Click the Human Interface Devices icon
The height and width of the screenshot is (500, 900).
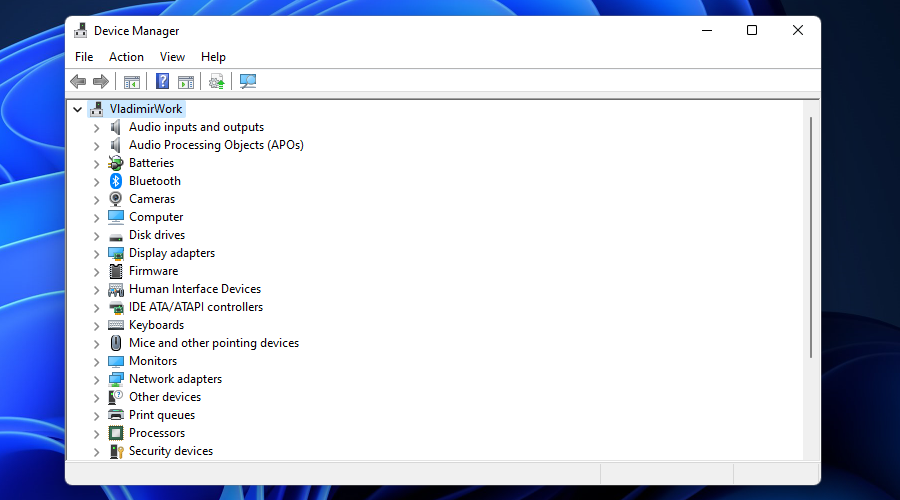[116, 289]
